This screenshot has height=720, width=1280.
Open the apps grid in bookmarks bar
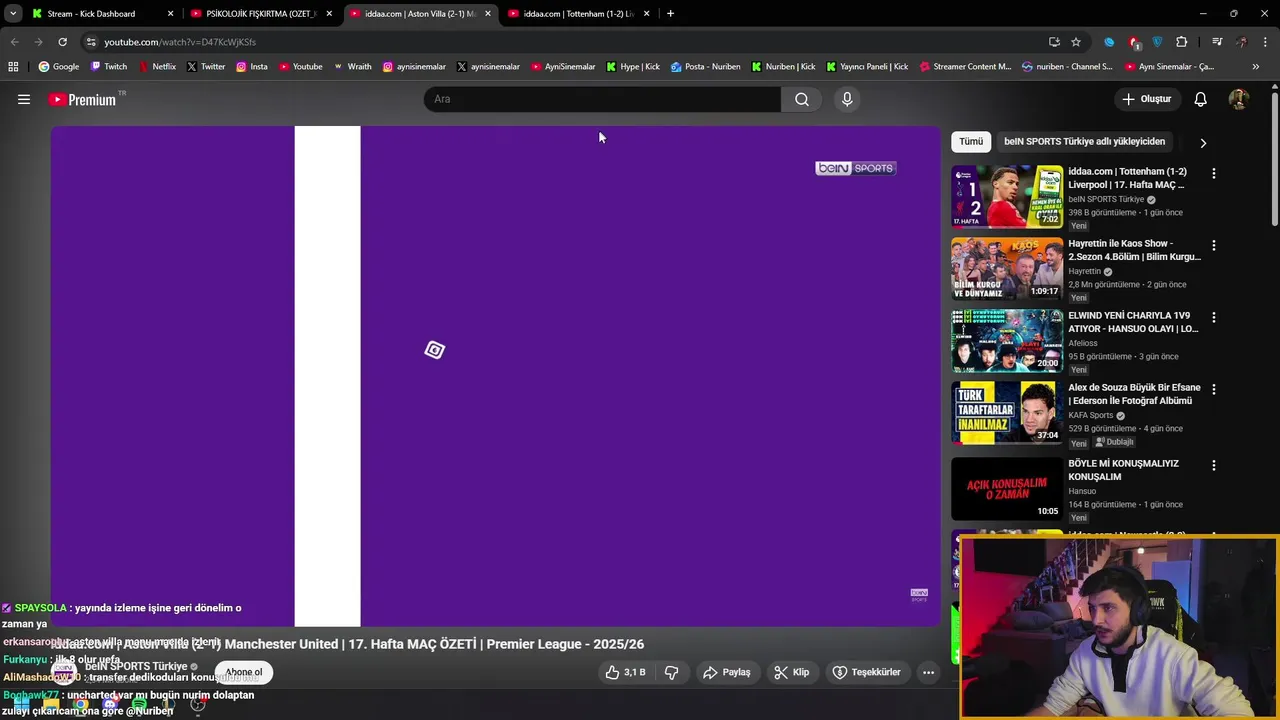click(13, 67)
